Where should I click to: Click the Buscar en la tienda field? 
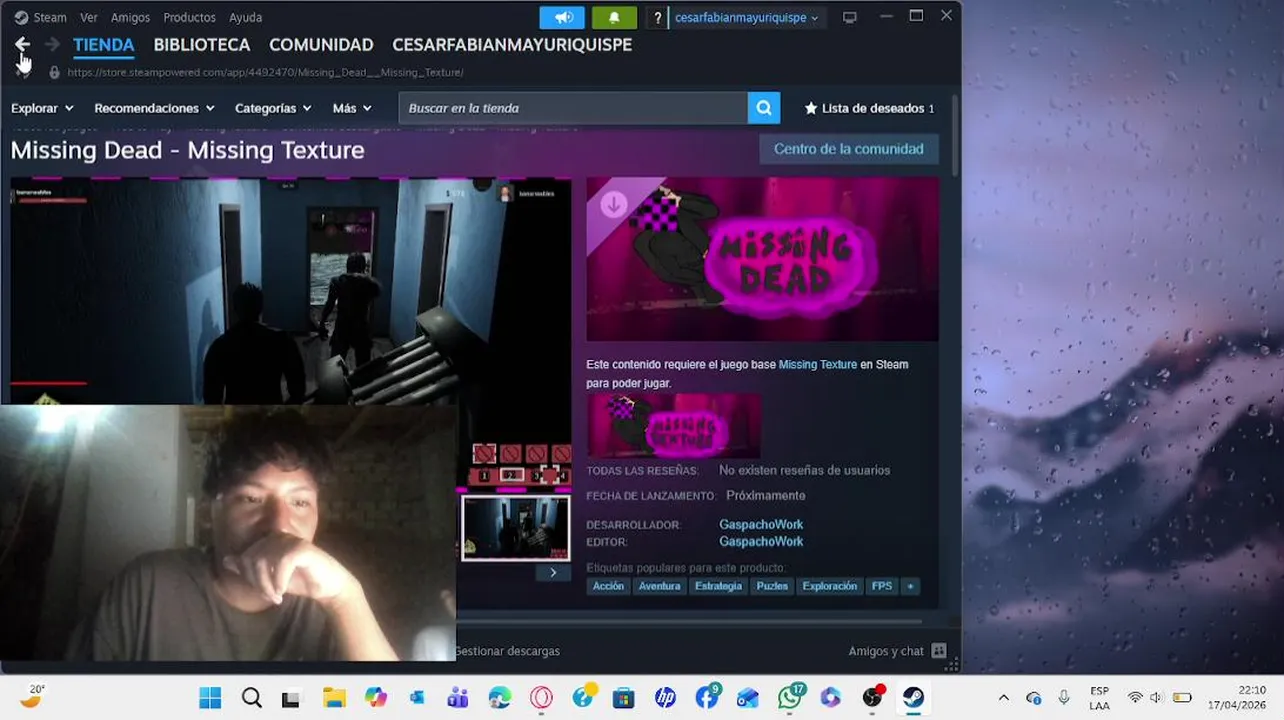pyautogui.click(x=573, y=108)
